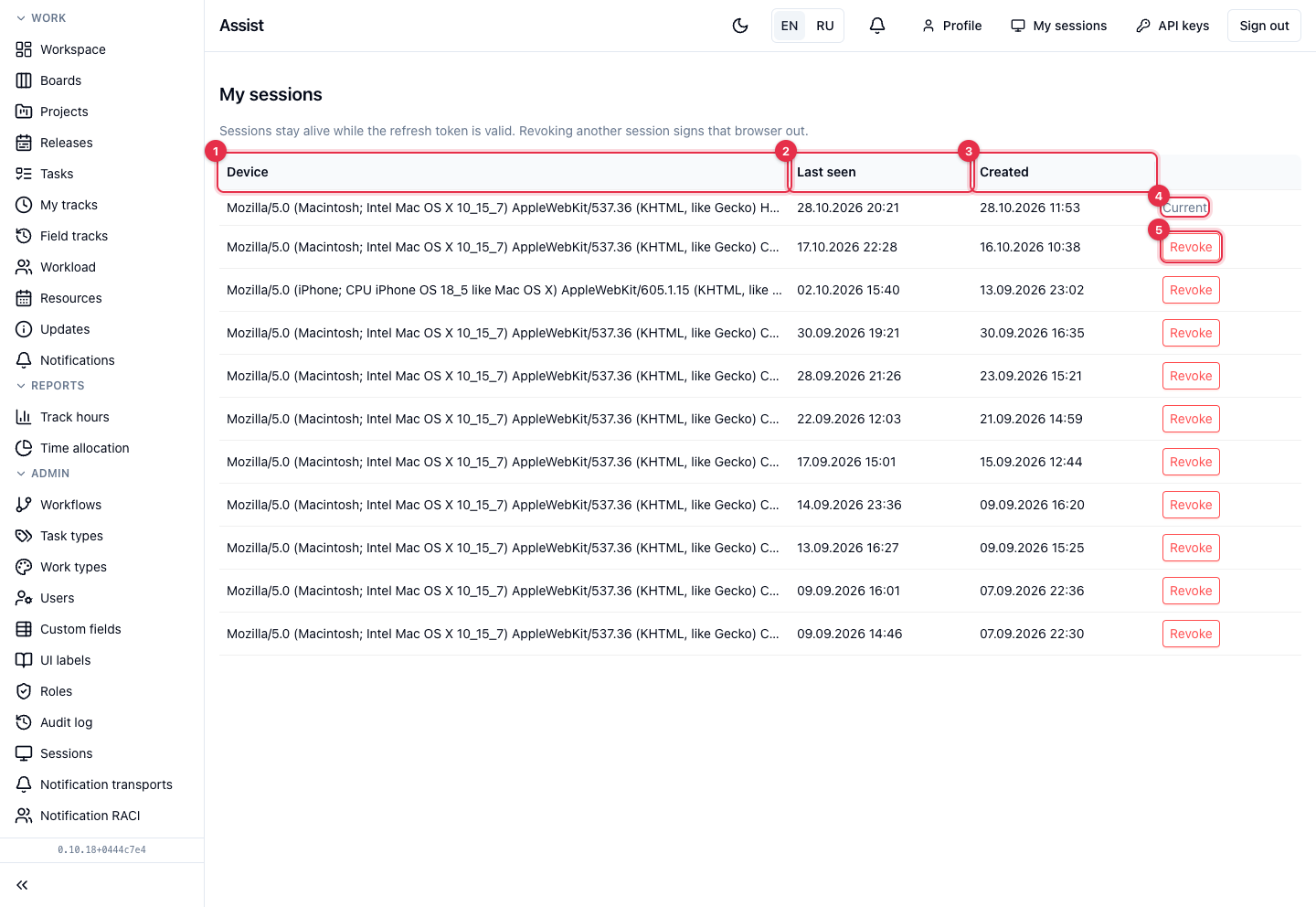Screen dimensions: 1316x907
Task: Switch language to EN
Action: tap(790, 26)
